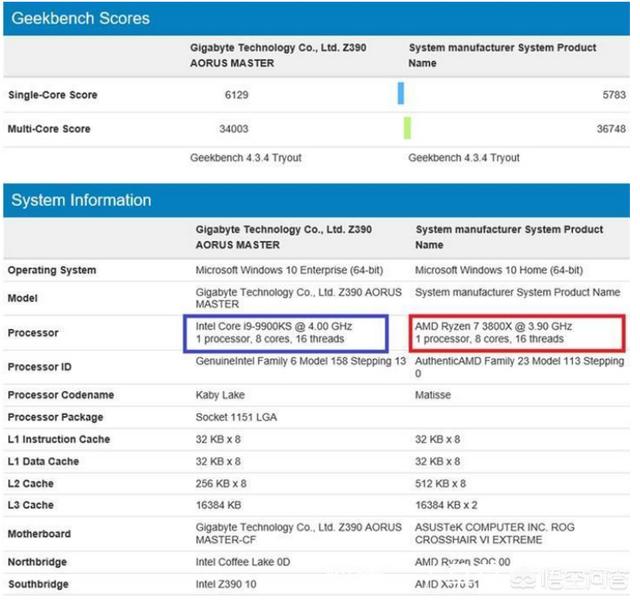
Task: Click Gigabyte Z390 AORUS MASTER column header in Scores table
Action: [278, 55]
